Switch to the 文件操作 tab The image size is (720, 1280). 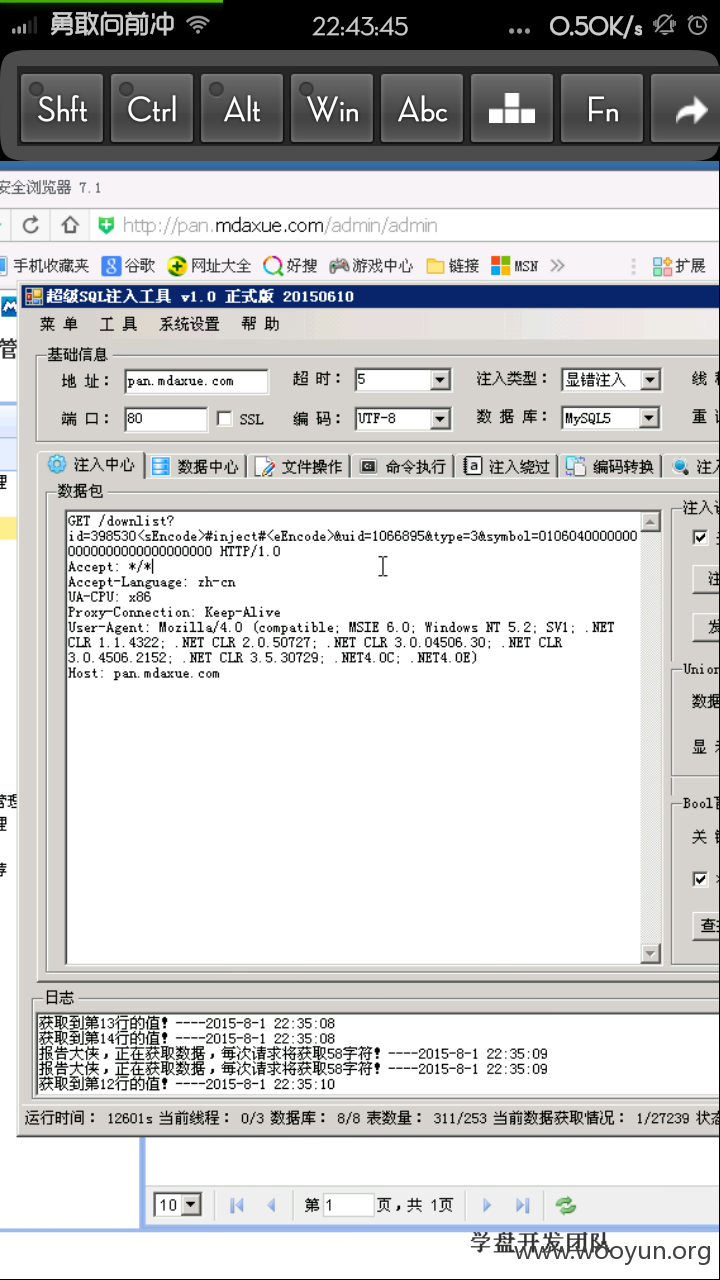point(299,467)
